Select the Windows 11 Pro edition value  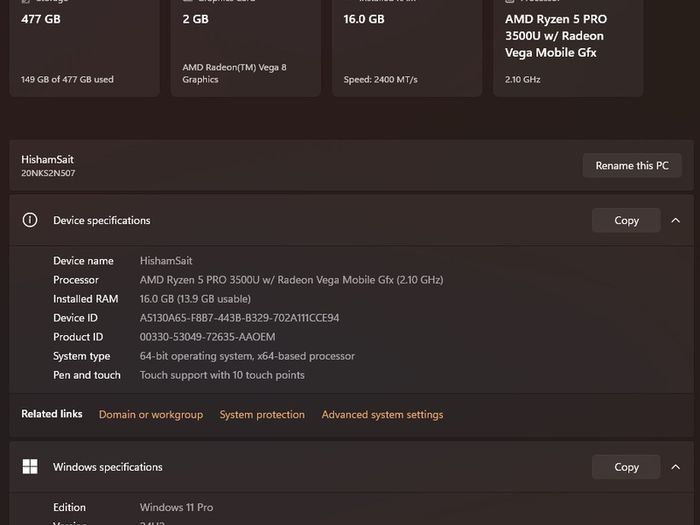[176, 508]
